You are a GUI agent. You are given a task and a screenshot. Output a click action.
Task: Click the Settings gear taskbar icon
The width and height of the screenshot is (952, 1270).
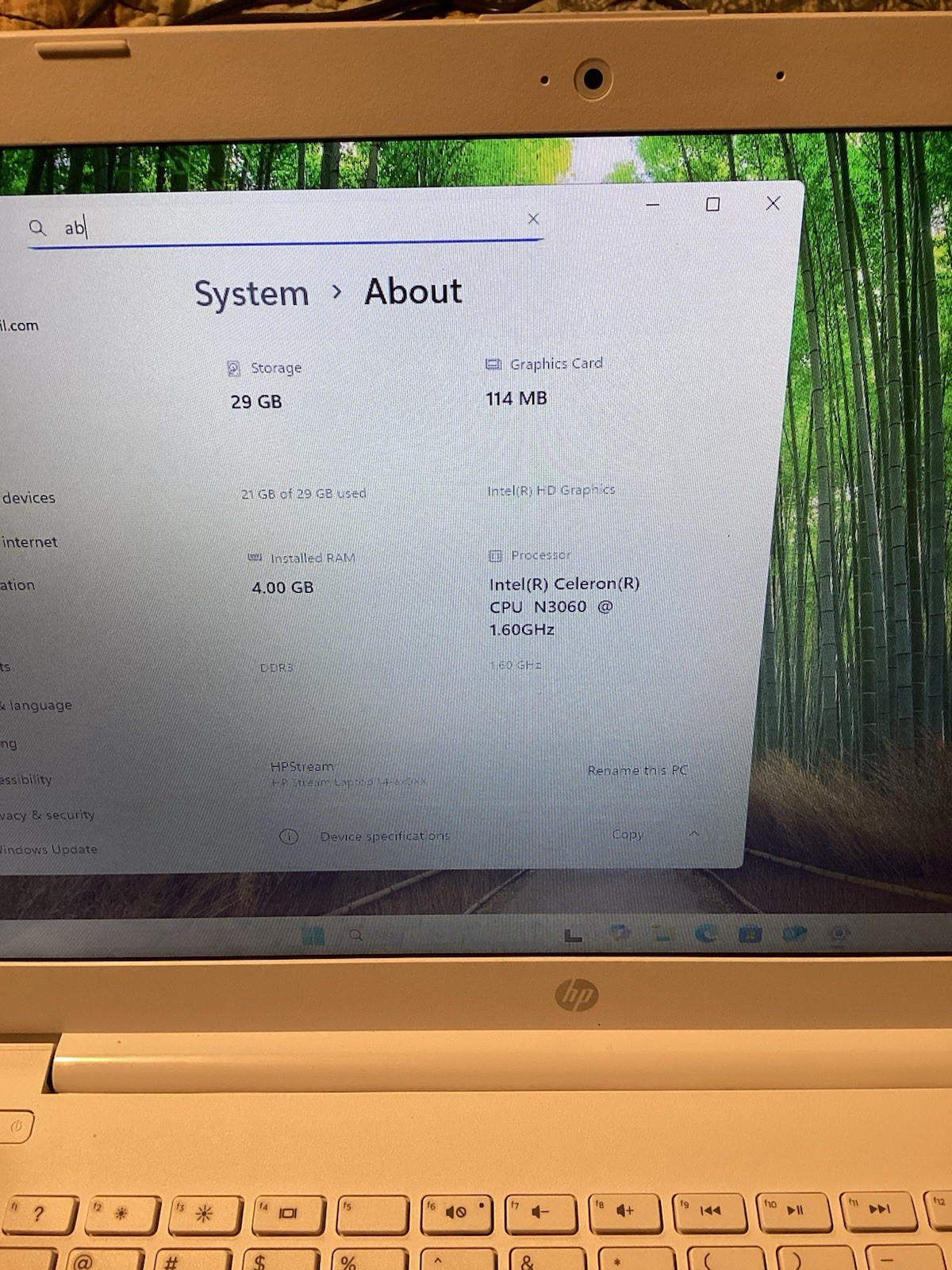tap(838, 933)
